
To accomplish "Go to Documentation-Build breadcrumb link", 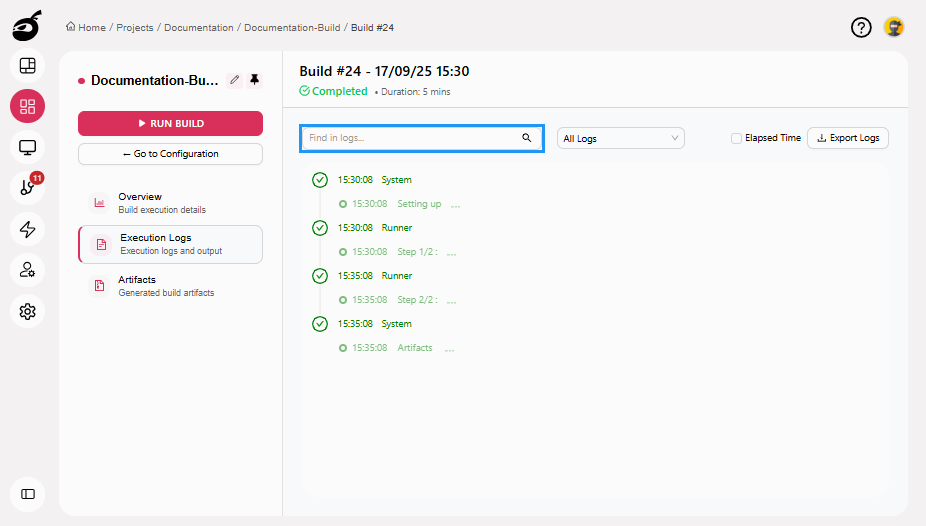I will pos(292,28).
